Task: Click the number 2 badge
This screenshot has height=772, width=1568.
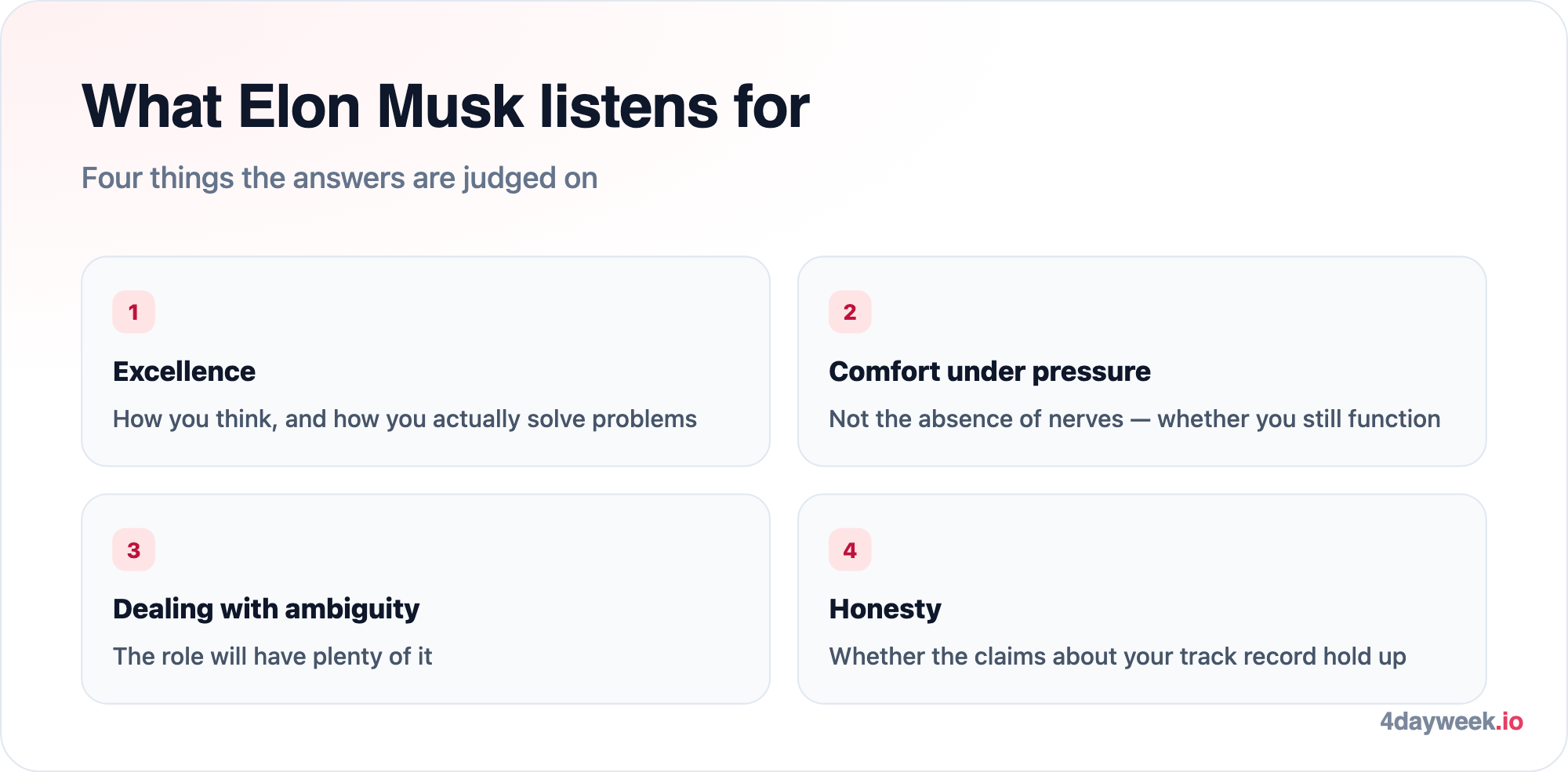Action: pyautogui.click(x=850, y=312)
